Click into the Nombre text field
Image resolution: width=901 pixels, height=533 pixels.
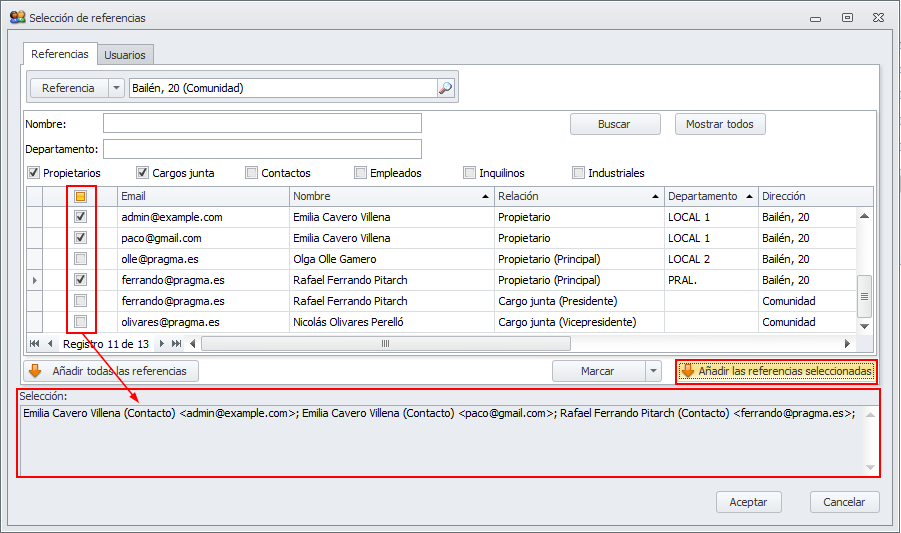(262, 123)
